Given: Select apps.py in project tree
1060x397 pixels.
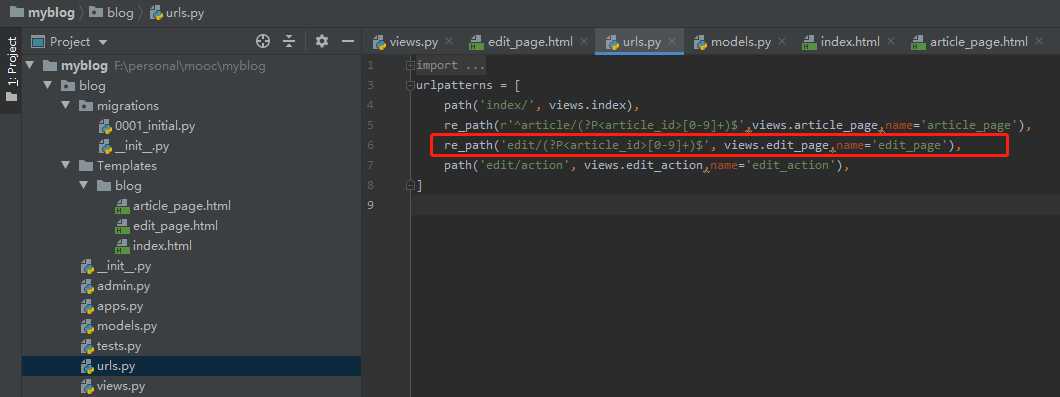Looking at the screenshot, I should tap(112, 306).
